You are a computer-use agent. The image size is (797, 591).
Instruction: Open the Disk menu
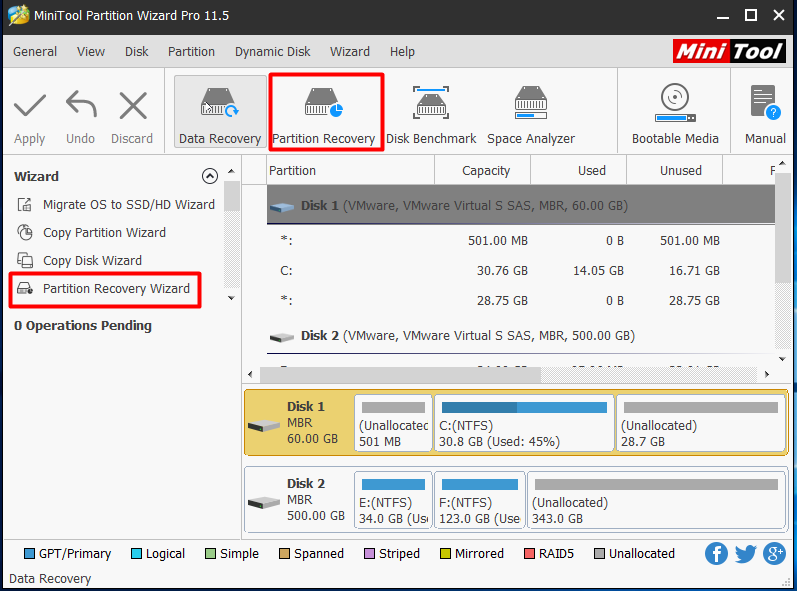[137, 52]
